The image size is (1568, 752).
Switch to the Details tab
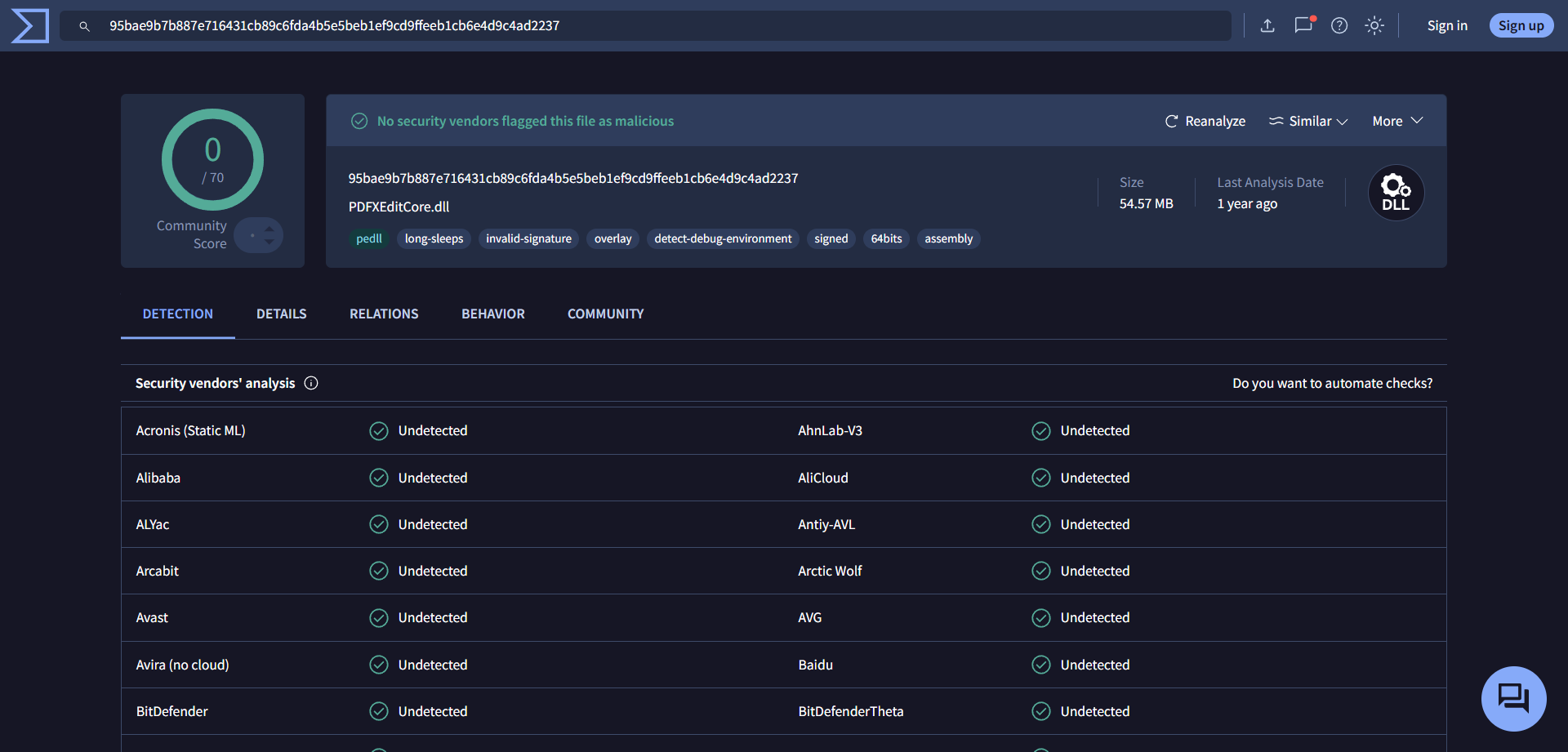coord(281,314)
